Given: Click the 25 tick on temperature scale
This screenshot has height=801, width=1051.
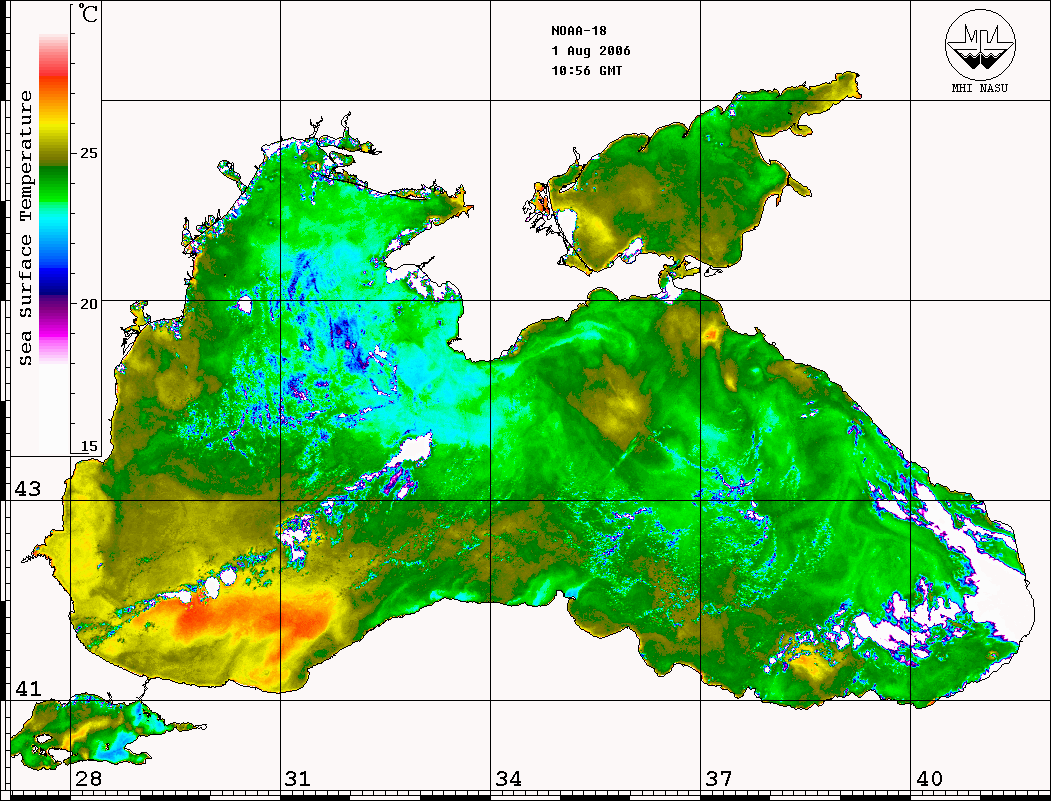Looking at the screenshot, I should coord(88,153).
